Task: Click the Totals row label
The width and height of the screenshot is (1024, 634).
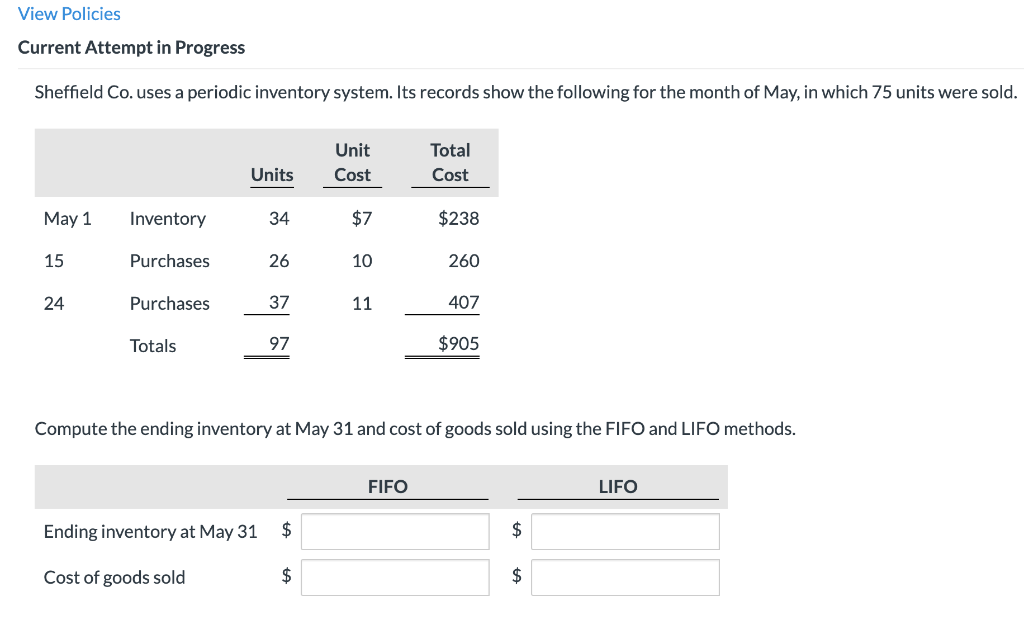Action: [x=153, y=345]
